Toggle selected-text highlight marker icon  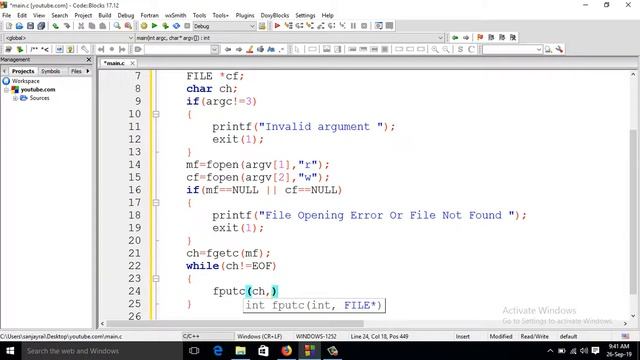tap(249, 49)
